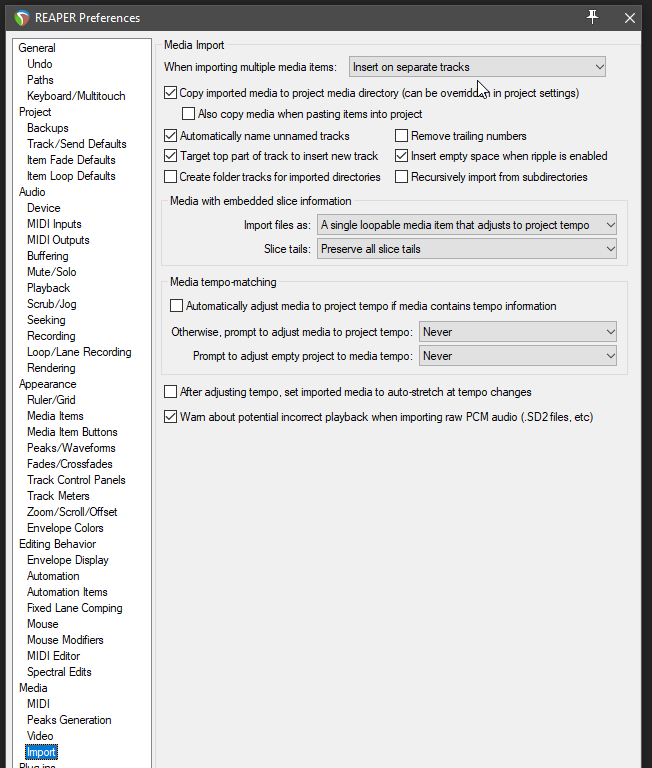The width and height of the screenshot is (652, 768).
Task: Open Buffering preferences
Action: 48,256
